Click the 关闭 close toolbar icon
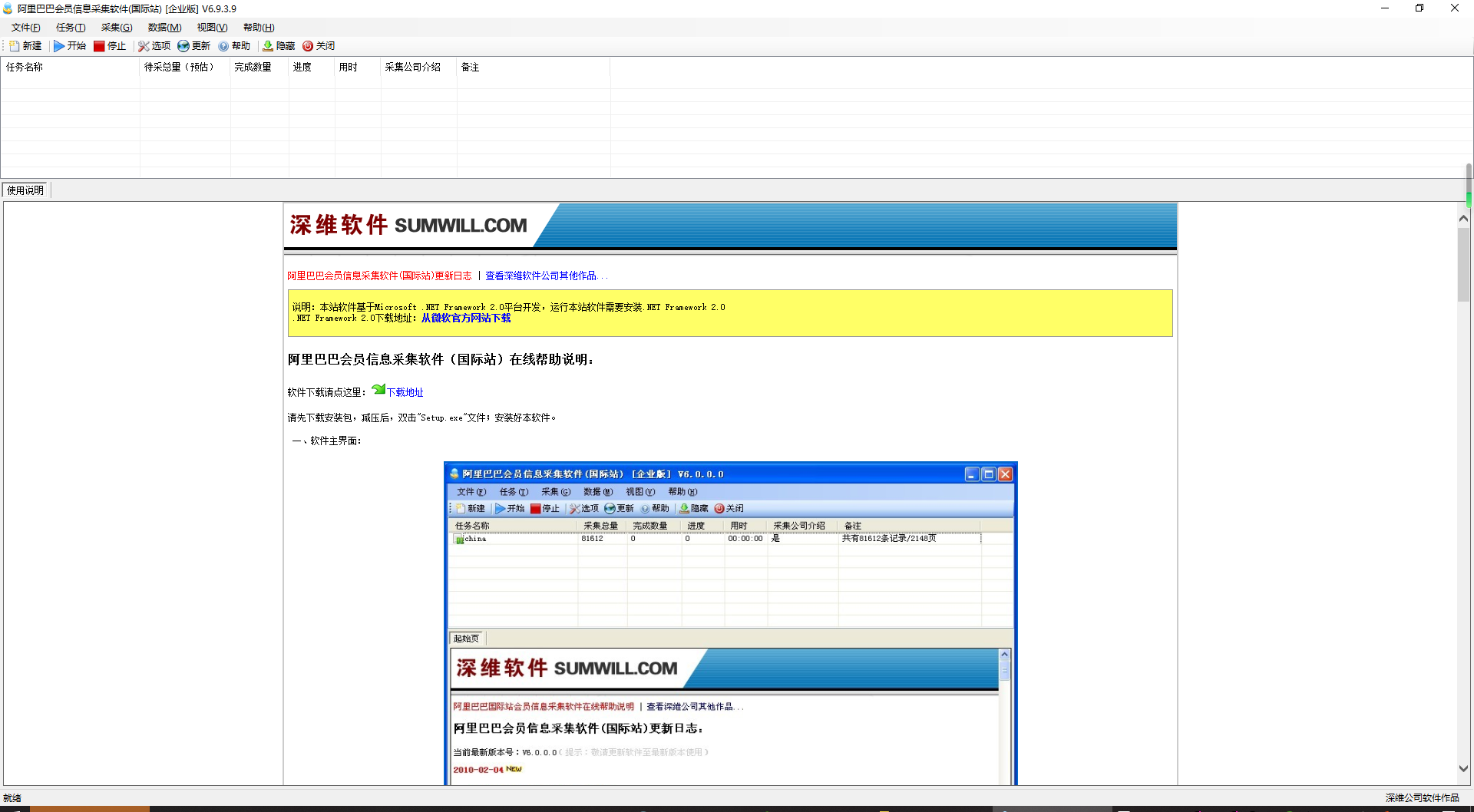This screenshot has height=812, width=1474. 319,46
